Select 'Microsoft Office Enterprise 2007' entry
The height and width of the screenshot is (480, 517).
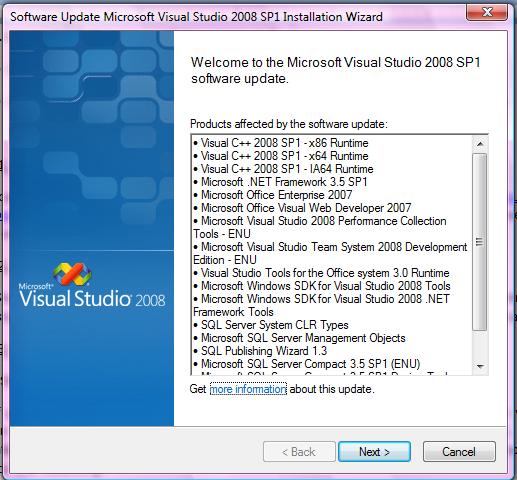pyautogui.click(x=273, y=195)
